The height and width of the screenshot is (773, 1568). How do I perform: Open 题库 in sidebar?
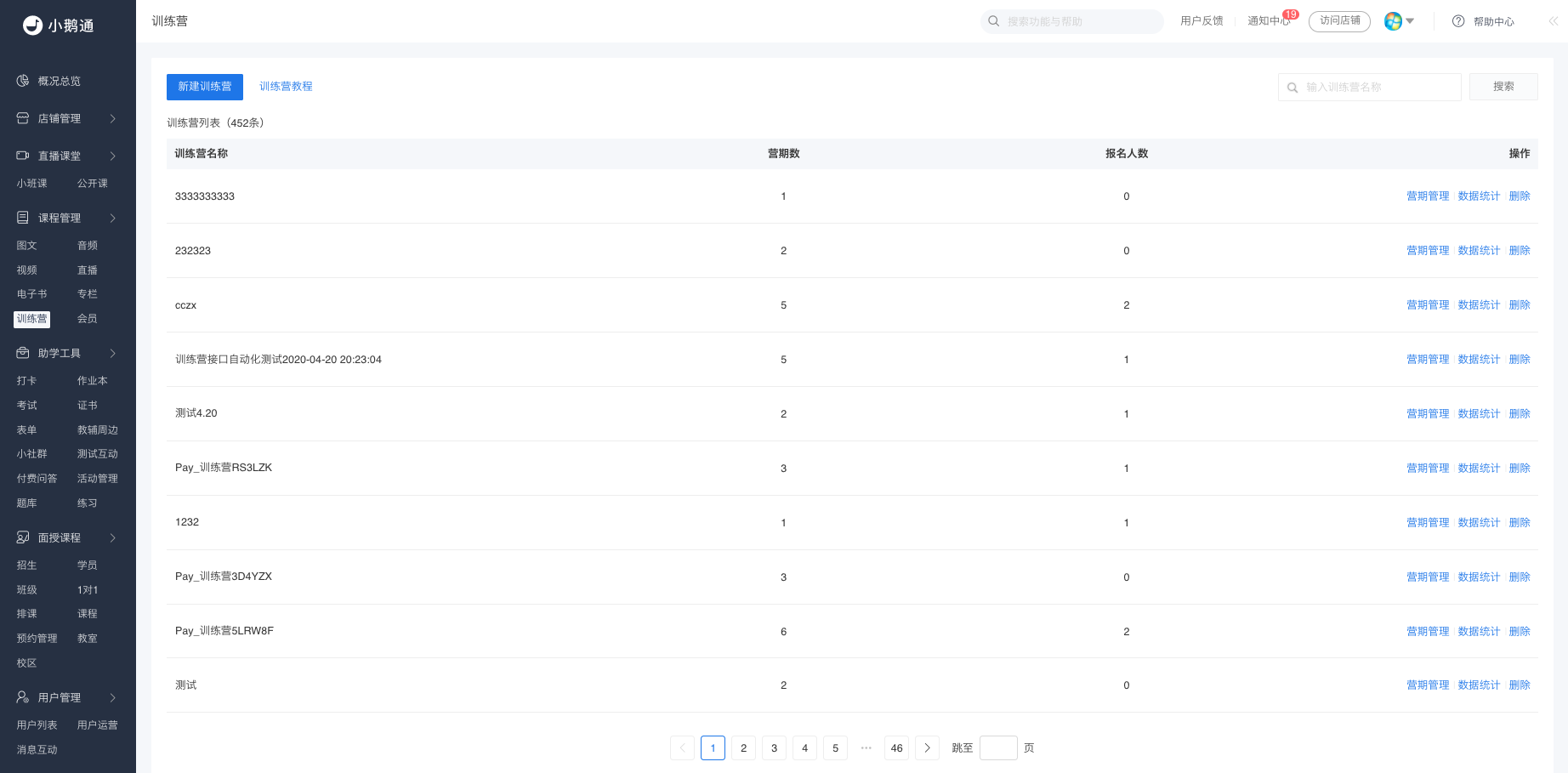tap(27, 503)
